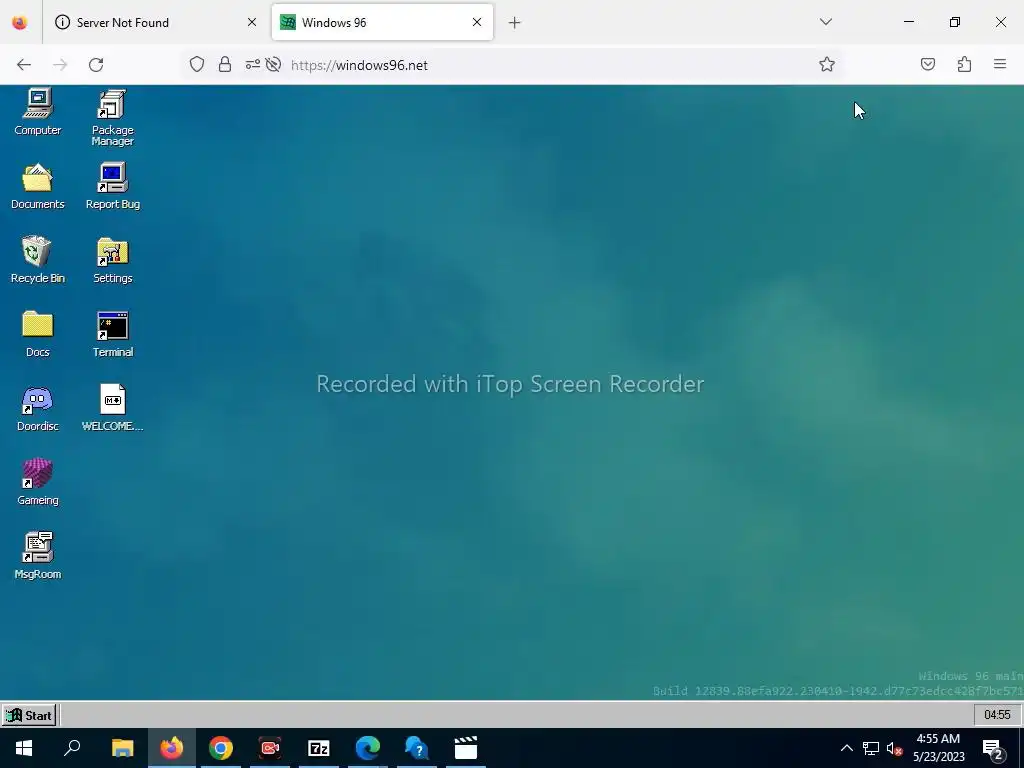Open the Doordisc shortcut icon
Viewport: 1024px width, 768px height.
tap(38, 408)
